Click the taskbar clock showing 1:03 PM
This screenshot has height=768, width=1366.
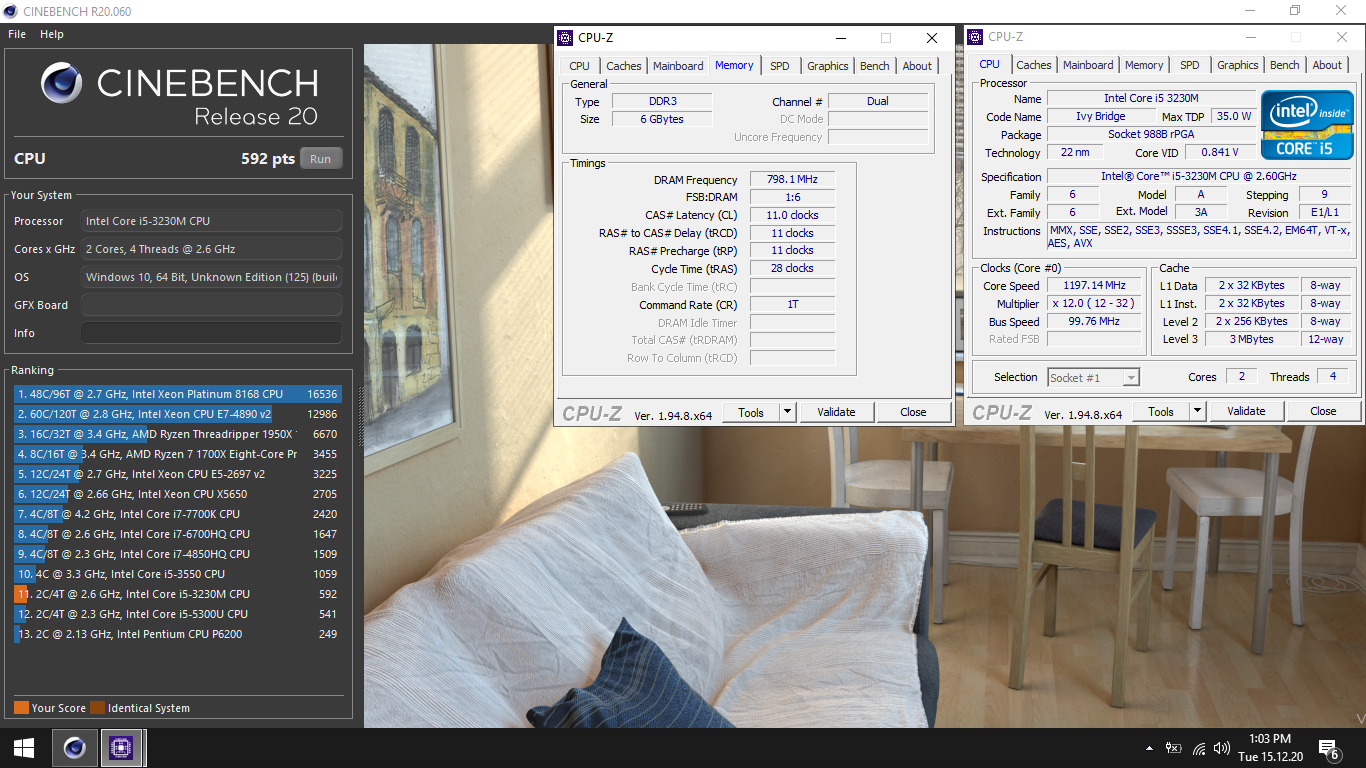tap(1270, 748)
